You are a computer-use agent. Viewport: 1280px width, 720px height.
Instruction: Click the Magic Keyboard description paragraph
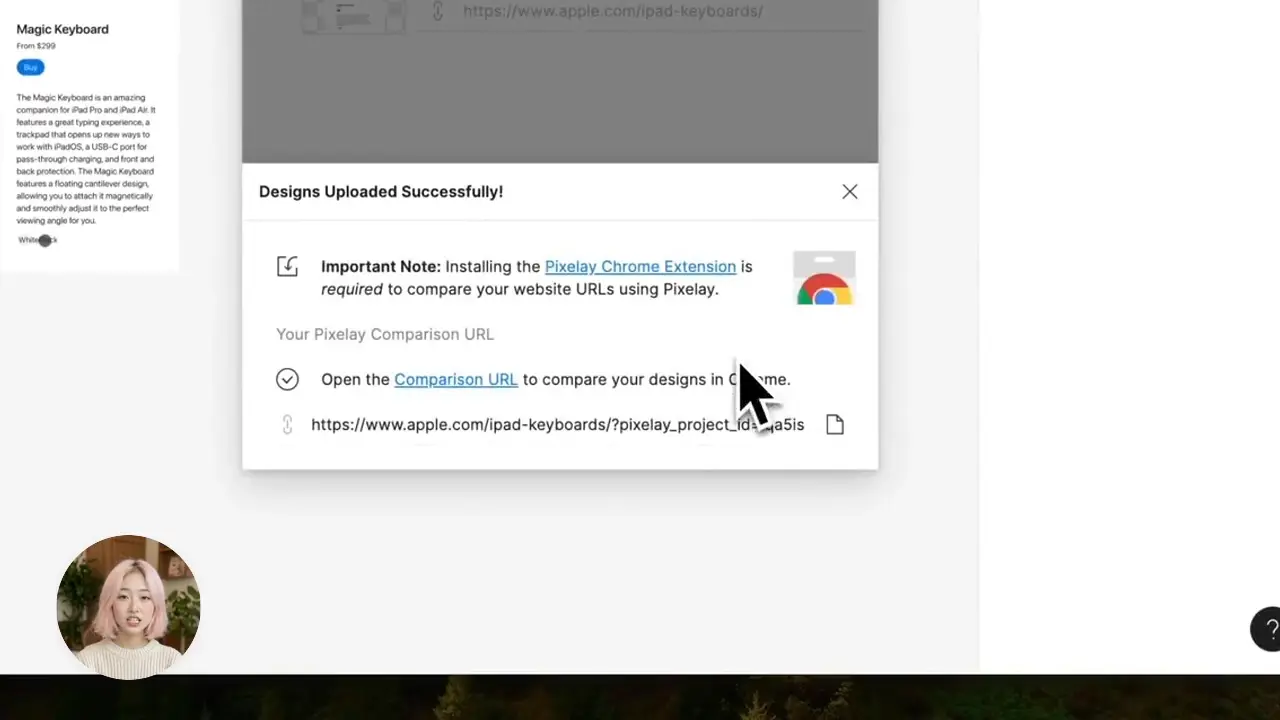(85, 159)
